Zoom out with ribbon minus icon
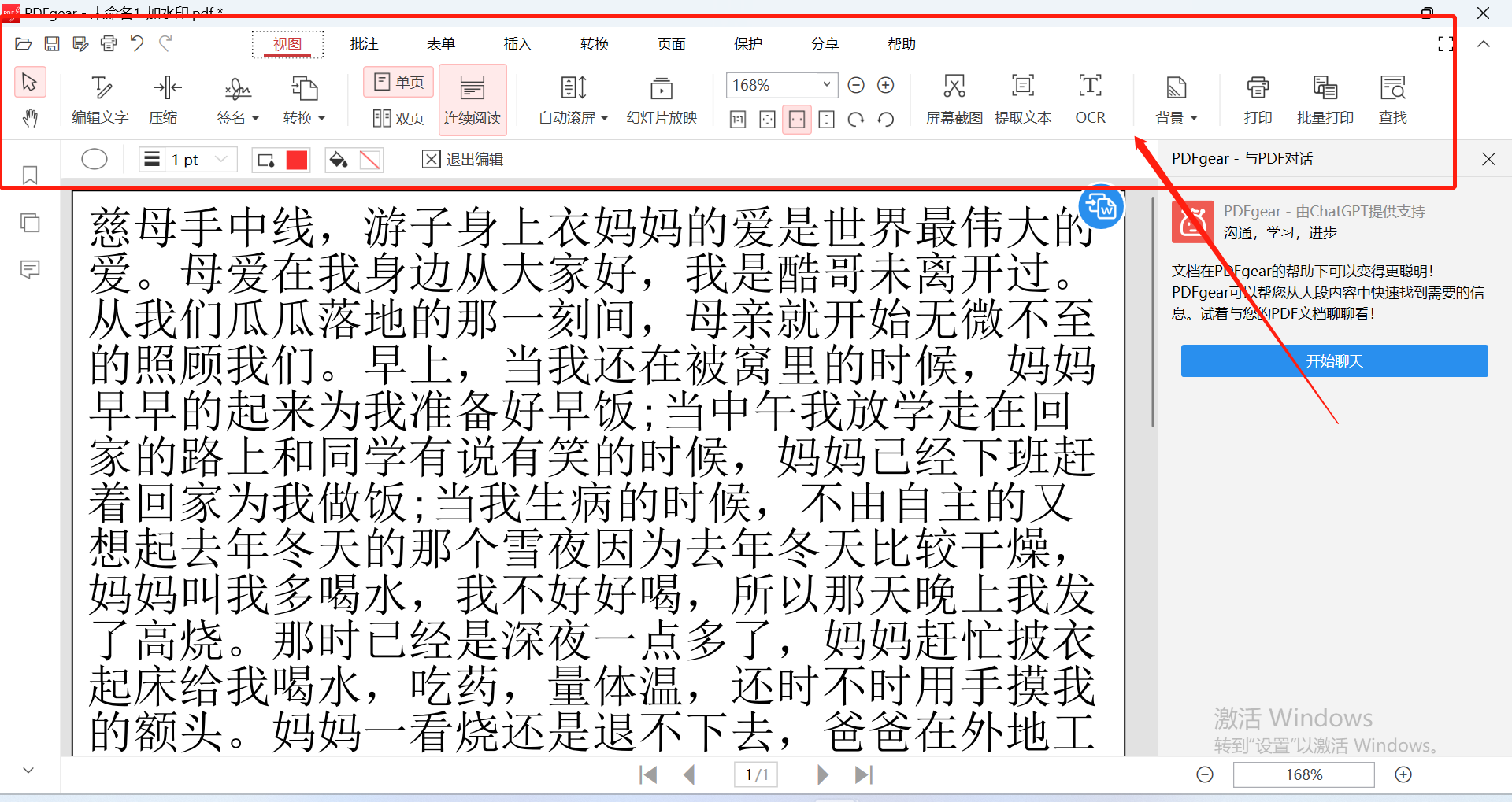Screen dimensions: 1512x802 (x=856, y=85)
